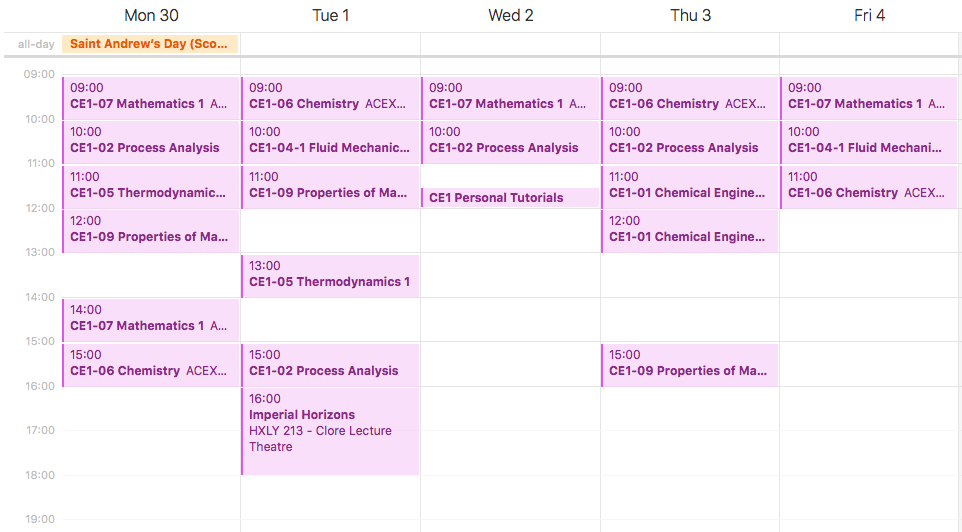
Task: Select Friday's 11:00 Chemistry event
Action: point(867,186)
